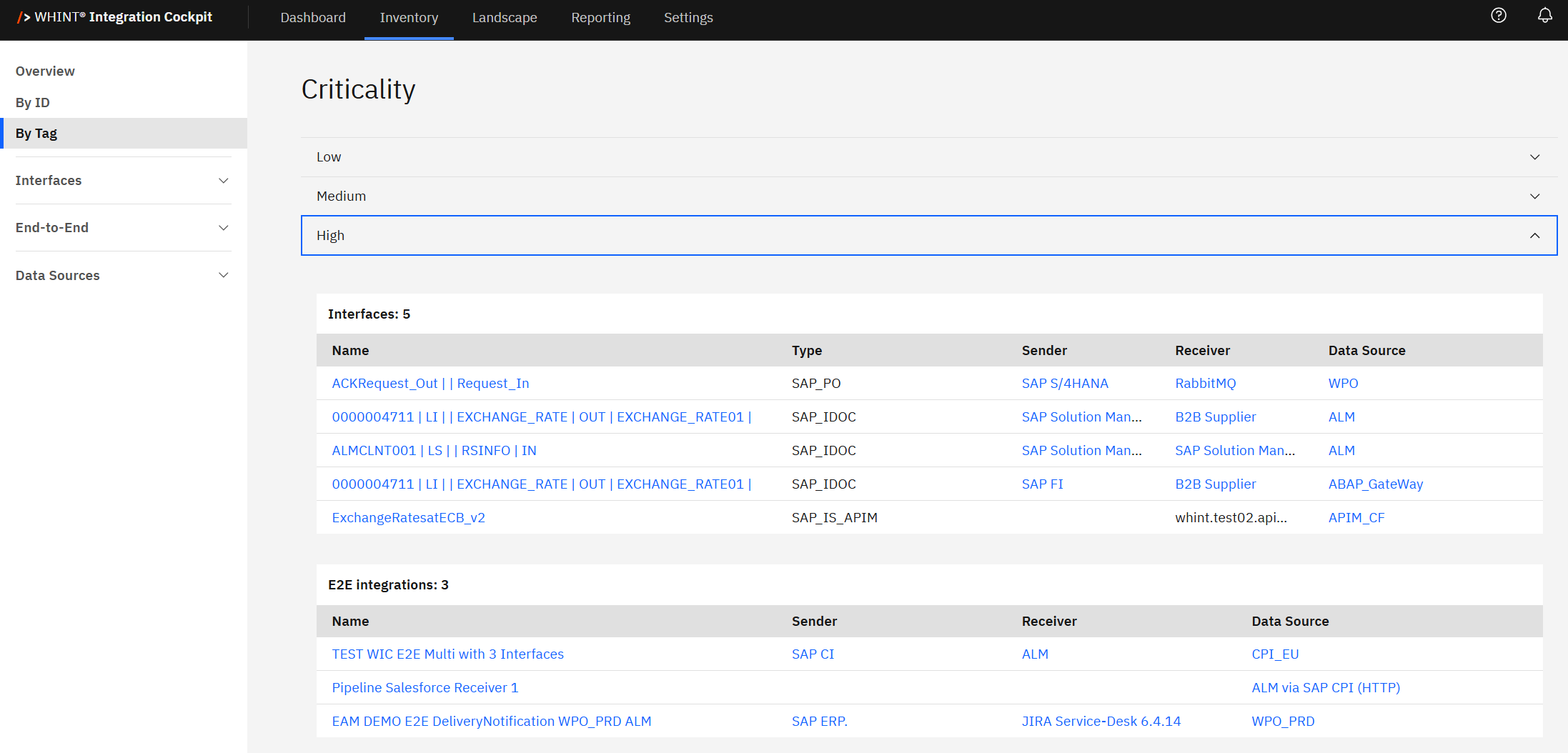Open the Settings tab

pos(688,18)
